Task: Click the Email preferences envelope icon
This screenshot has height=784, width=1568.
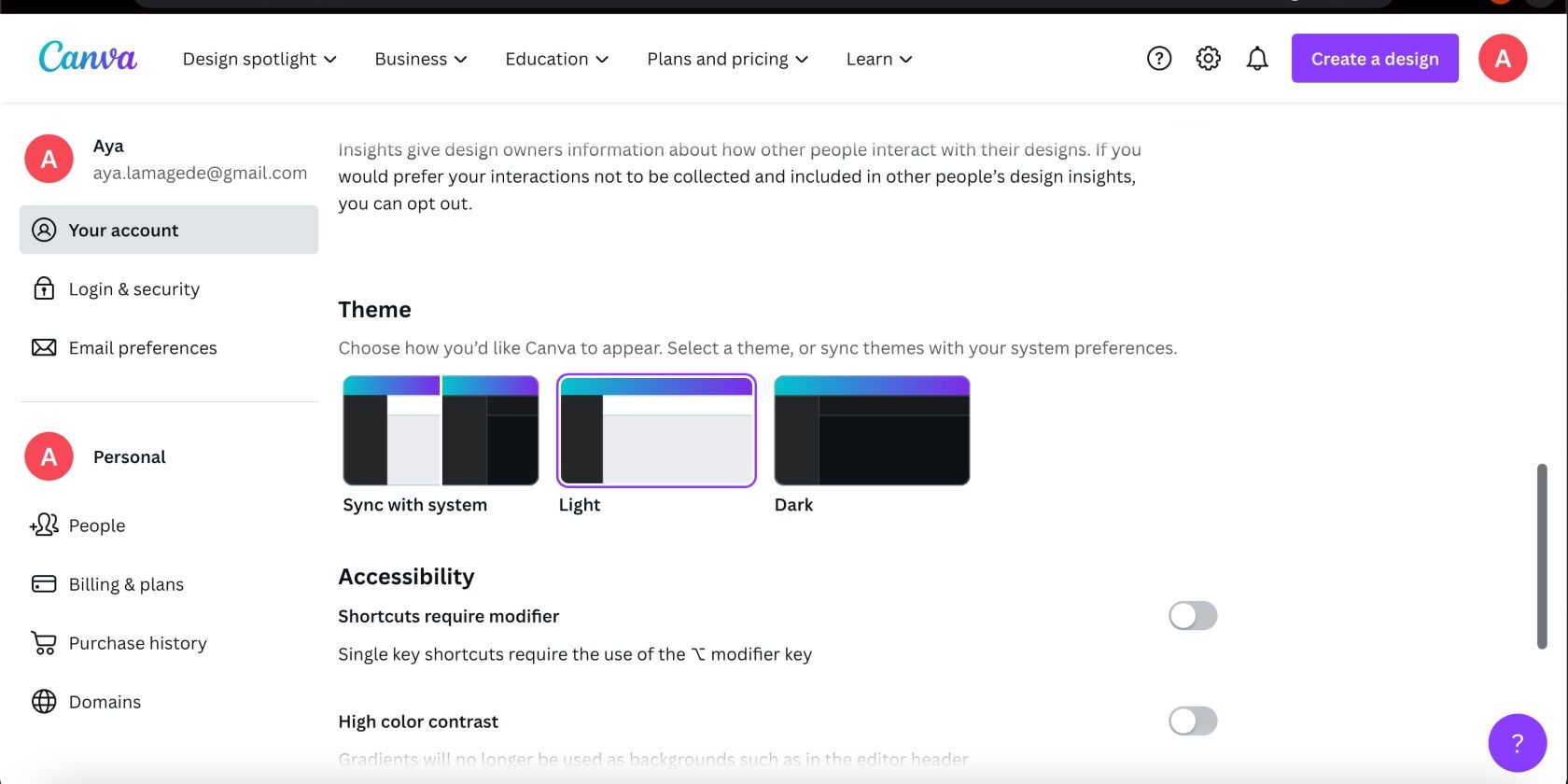Action: (44, 347)
